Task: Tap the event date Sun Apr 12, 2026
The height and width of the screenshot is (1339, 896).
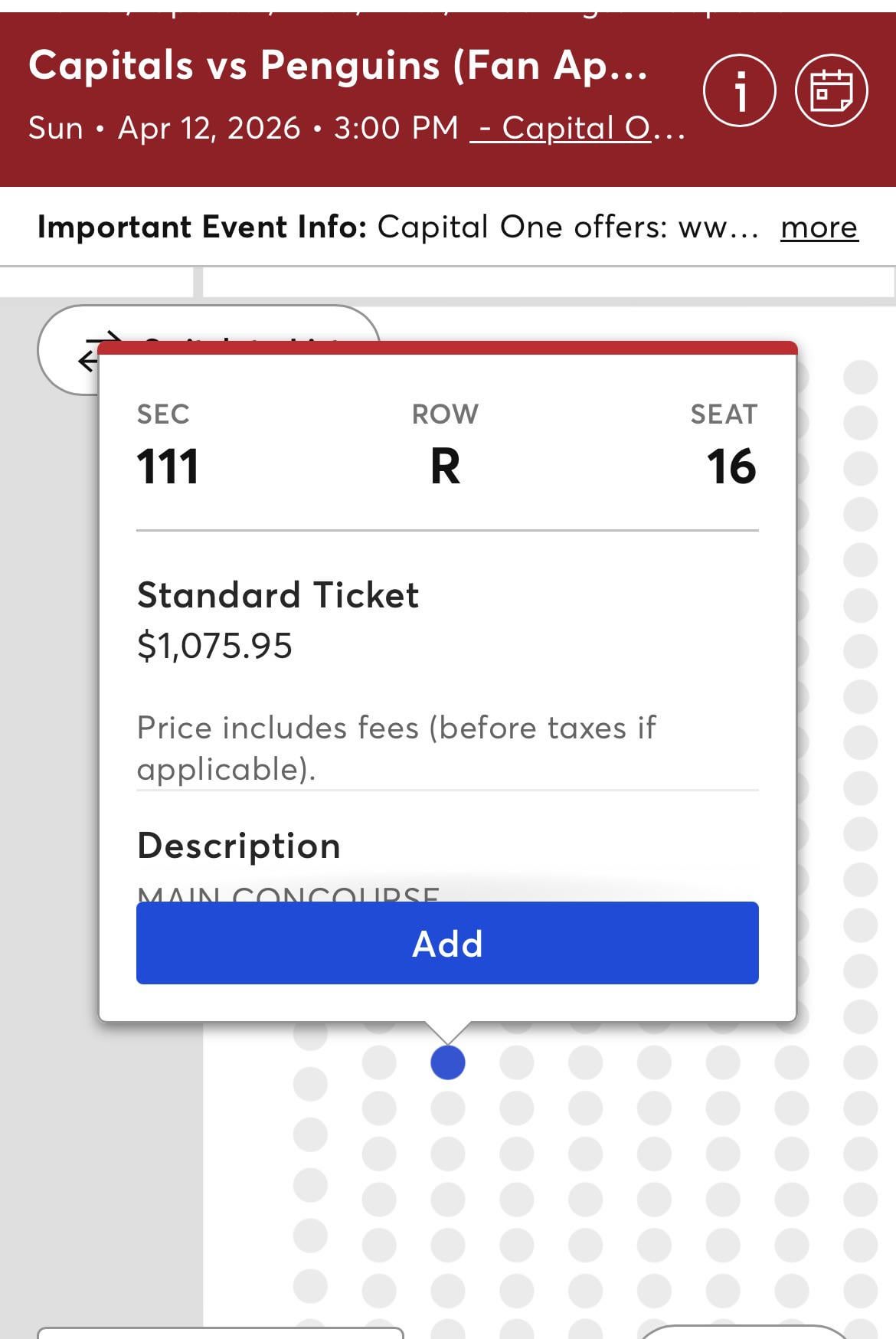Action: (x=164, y=128)
